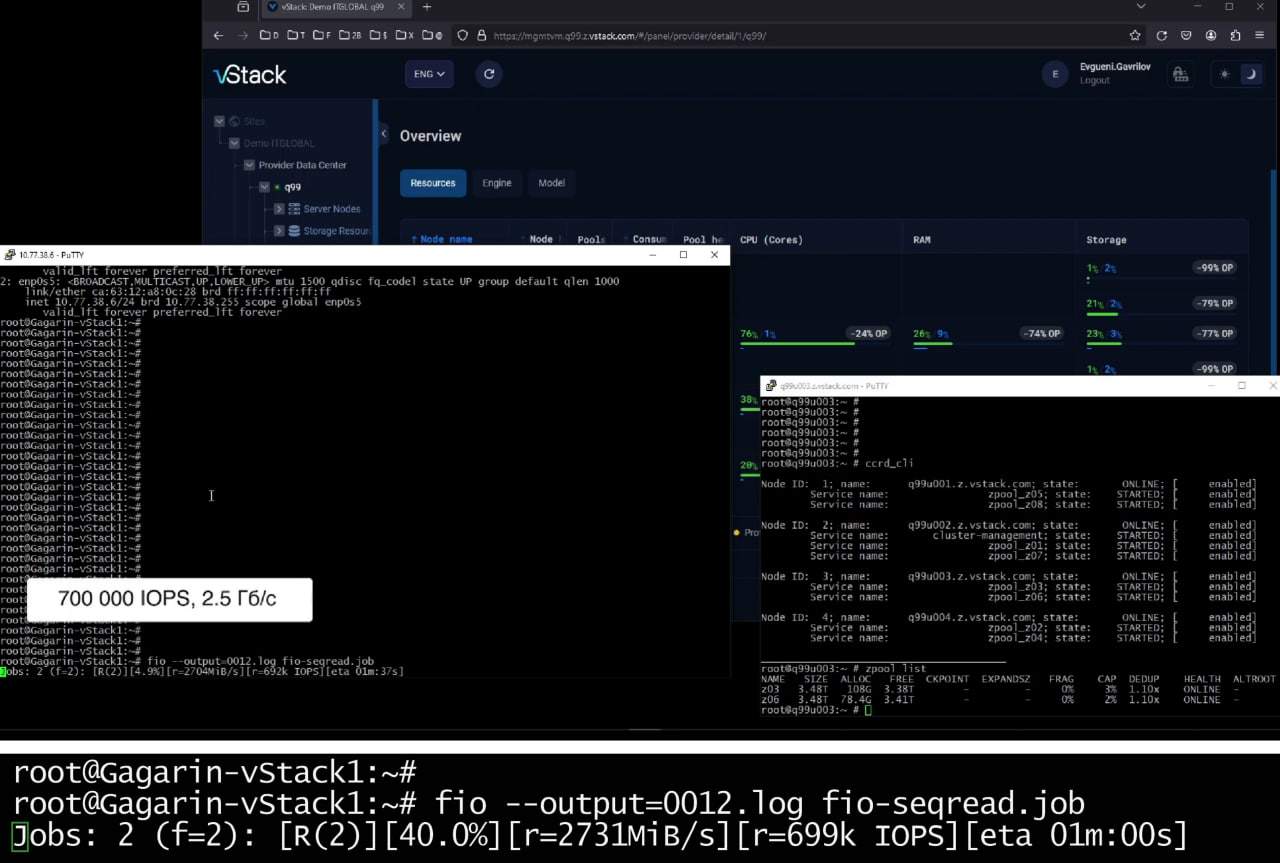1280x863 pixels.
Task: Open the ENG language dropdown
Action: (x=429, y=74)
